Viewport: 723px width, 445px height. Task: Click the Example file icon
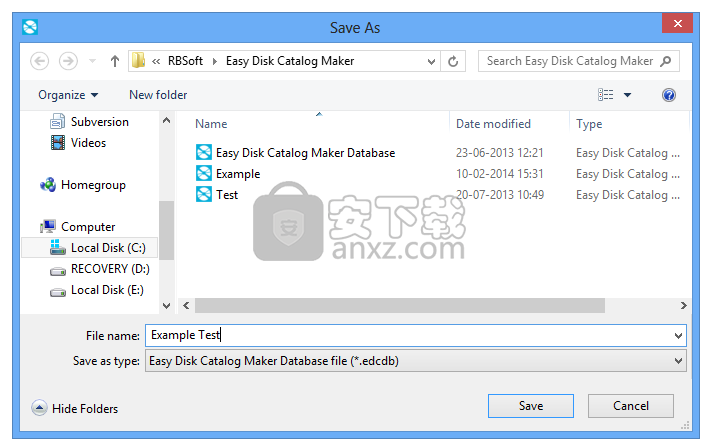coord(204,173)
